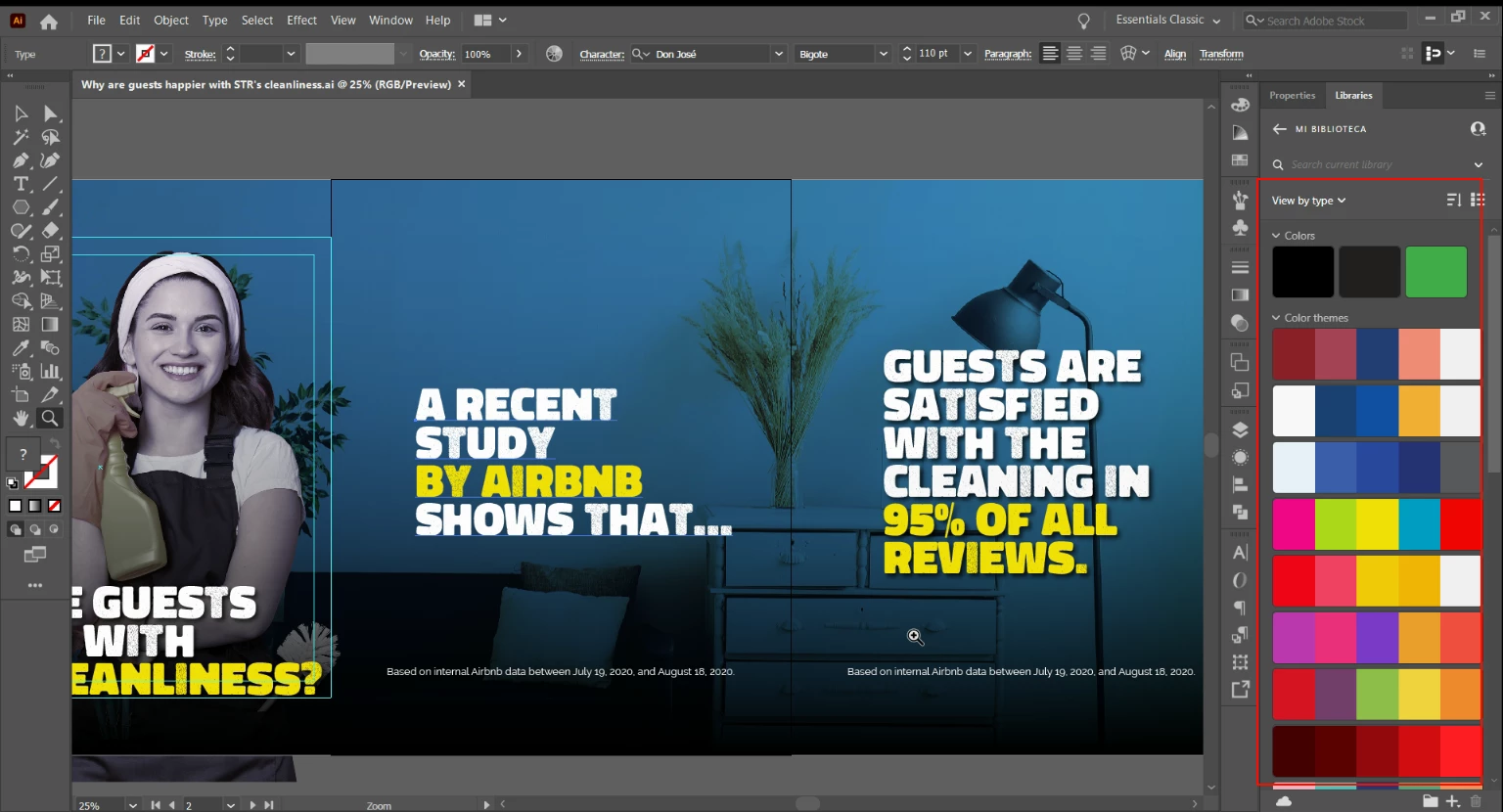Select the Free Transform tool
Screen dimensions: 1503x812
[51, 278]
